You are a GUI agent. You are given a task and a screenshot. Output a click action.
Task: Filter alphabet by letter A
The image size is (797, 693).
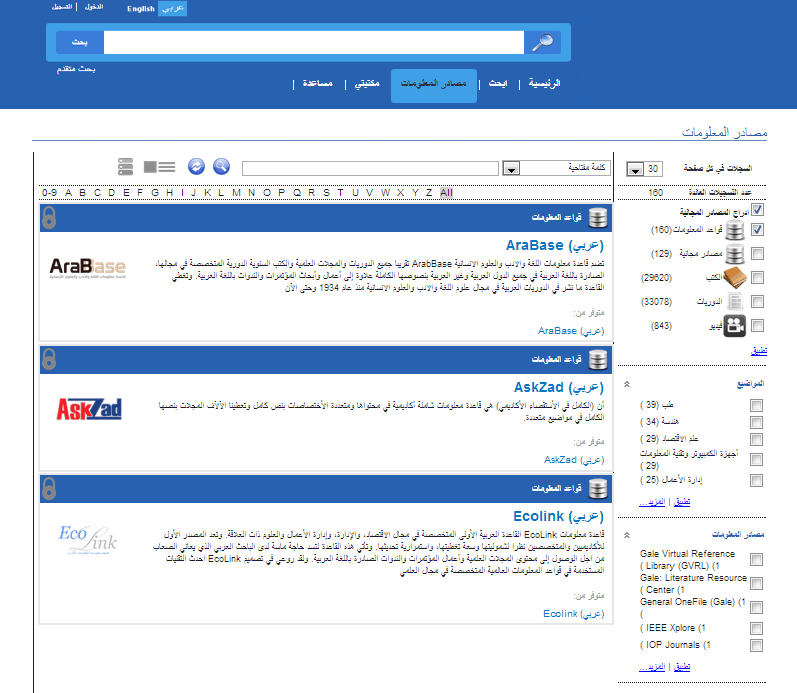click(69, 193)
